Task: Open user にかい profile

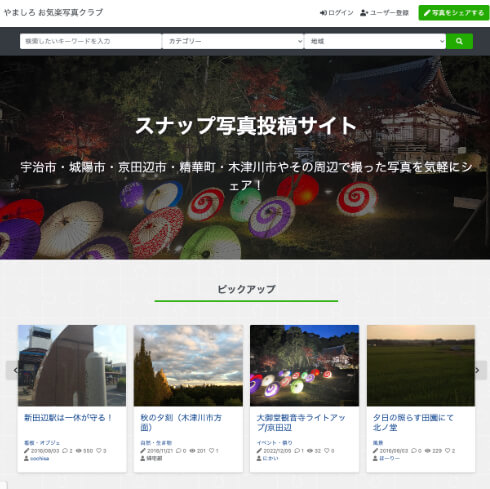Action: [x=270, y=459]
